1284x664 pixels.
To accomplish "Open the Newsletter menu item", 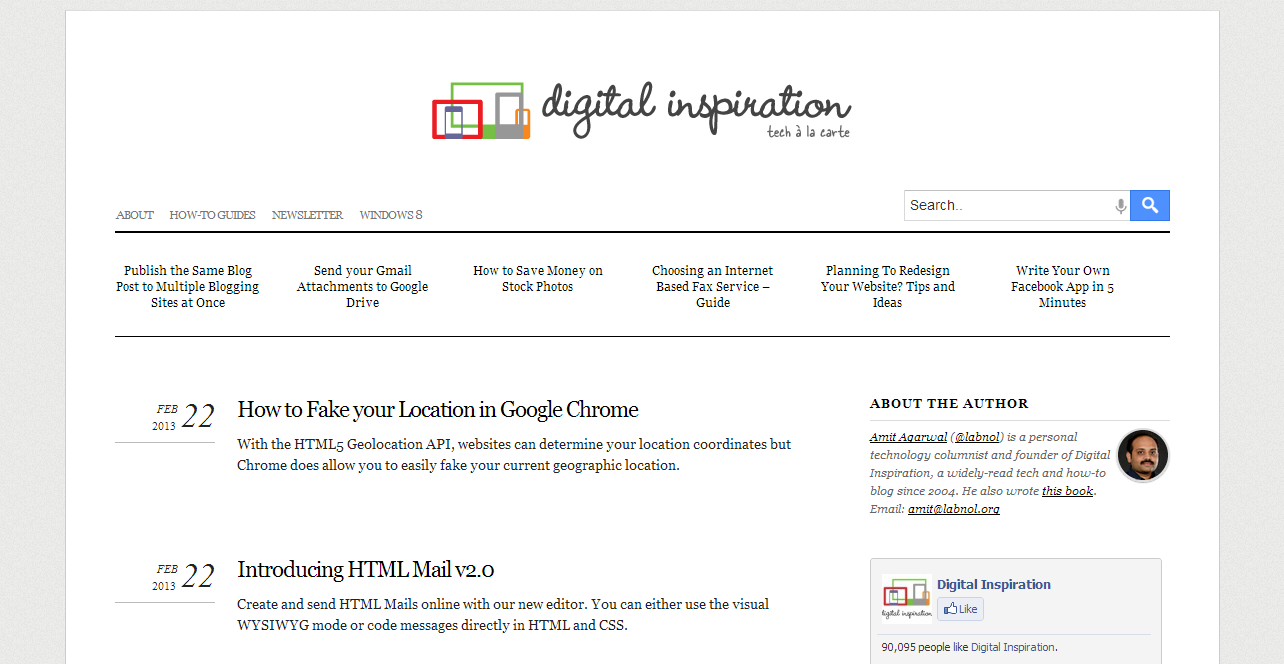I will point(307,215).
